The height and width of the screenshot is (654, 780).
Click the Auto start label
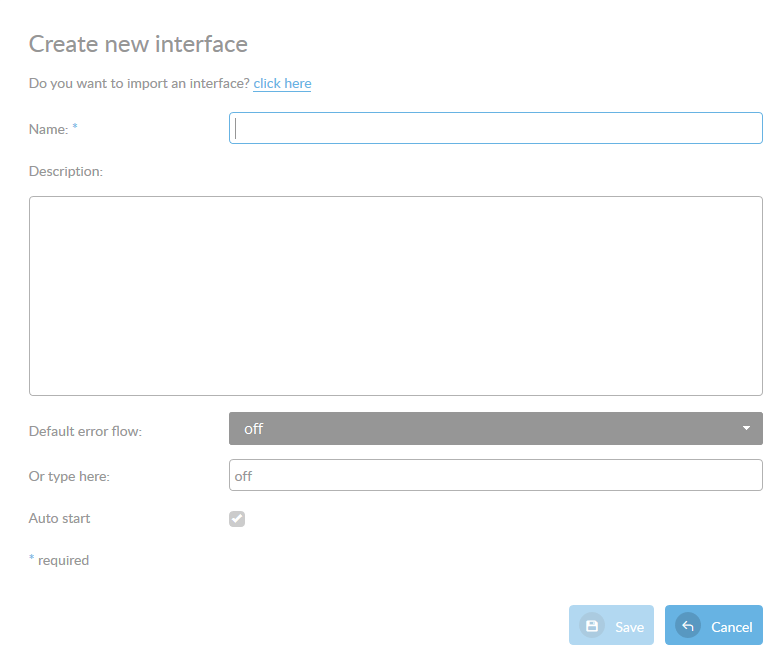click(59, 518)
